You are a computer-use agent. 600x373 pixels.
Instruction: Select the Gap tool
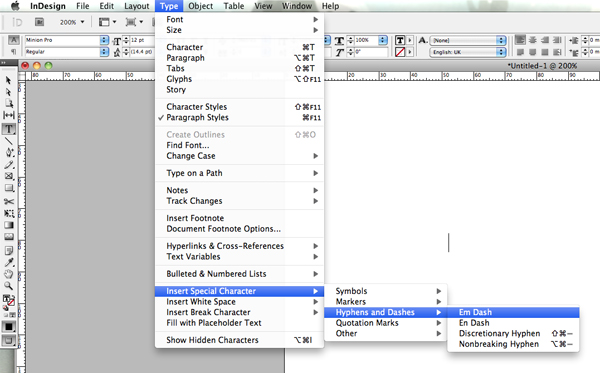[8, 115]
